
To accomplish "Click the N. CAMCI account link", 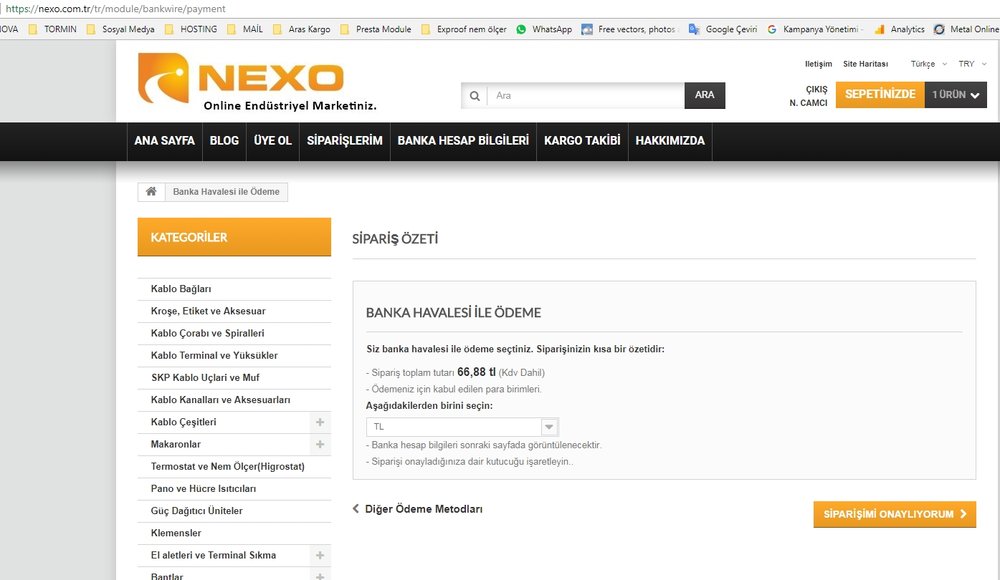I will click(x=808, y=103).
